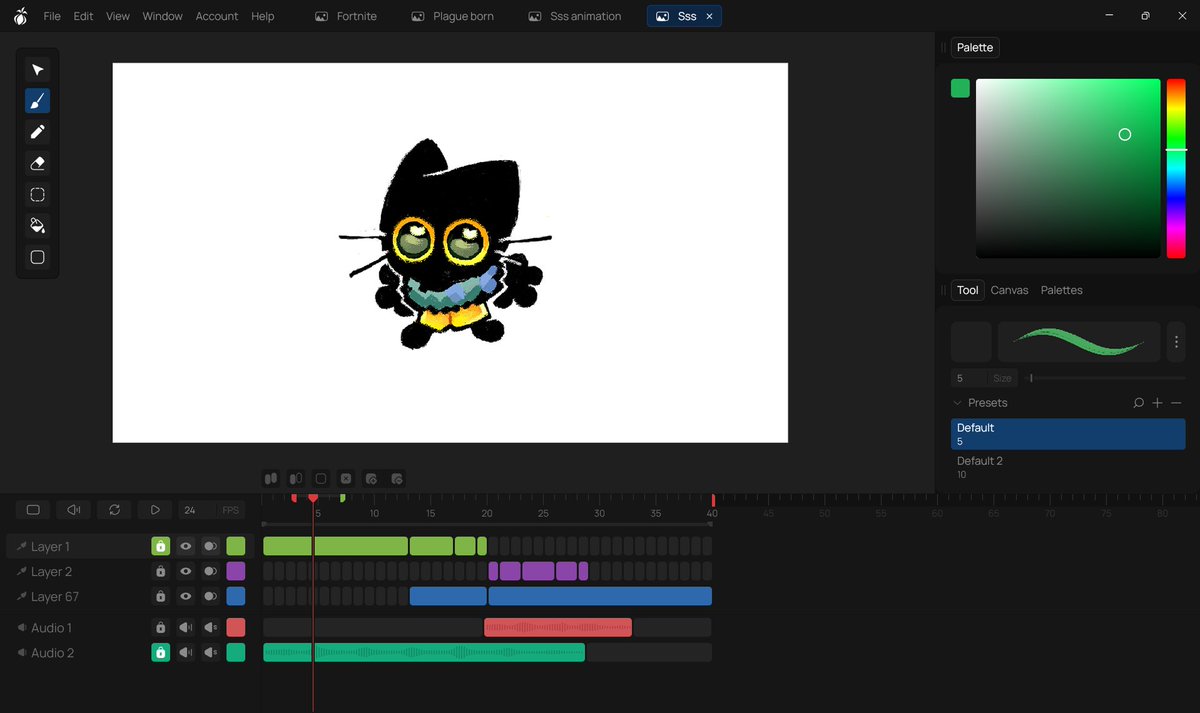Viewport: 1200px width, 713px height.
Task: Click the Palette panel tab
Action: (x=975, y=47)
